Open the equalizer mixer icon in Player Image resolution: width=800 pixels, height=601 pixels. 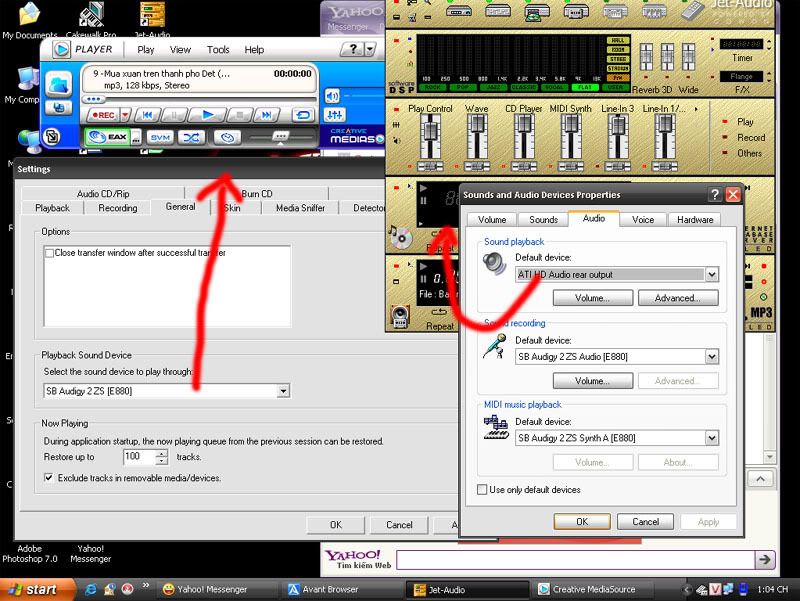click(335, 115)
